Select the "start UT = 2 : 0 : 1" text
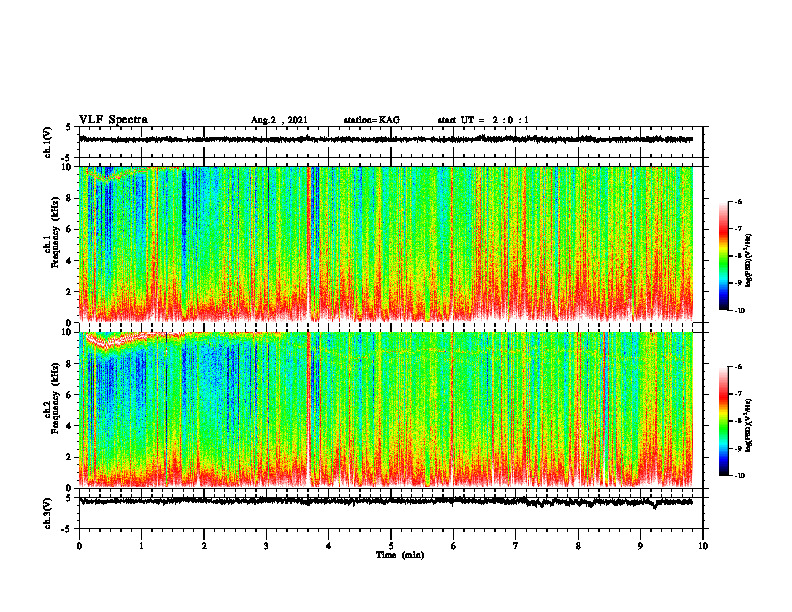This screenshot has width=792, height=612. pyautogui.click(x=483, y=120)
